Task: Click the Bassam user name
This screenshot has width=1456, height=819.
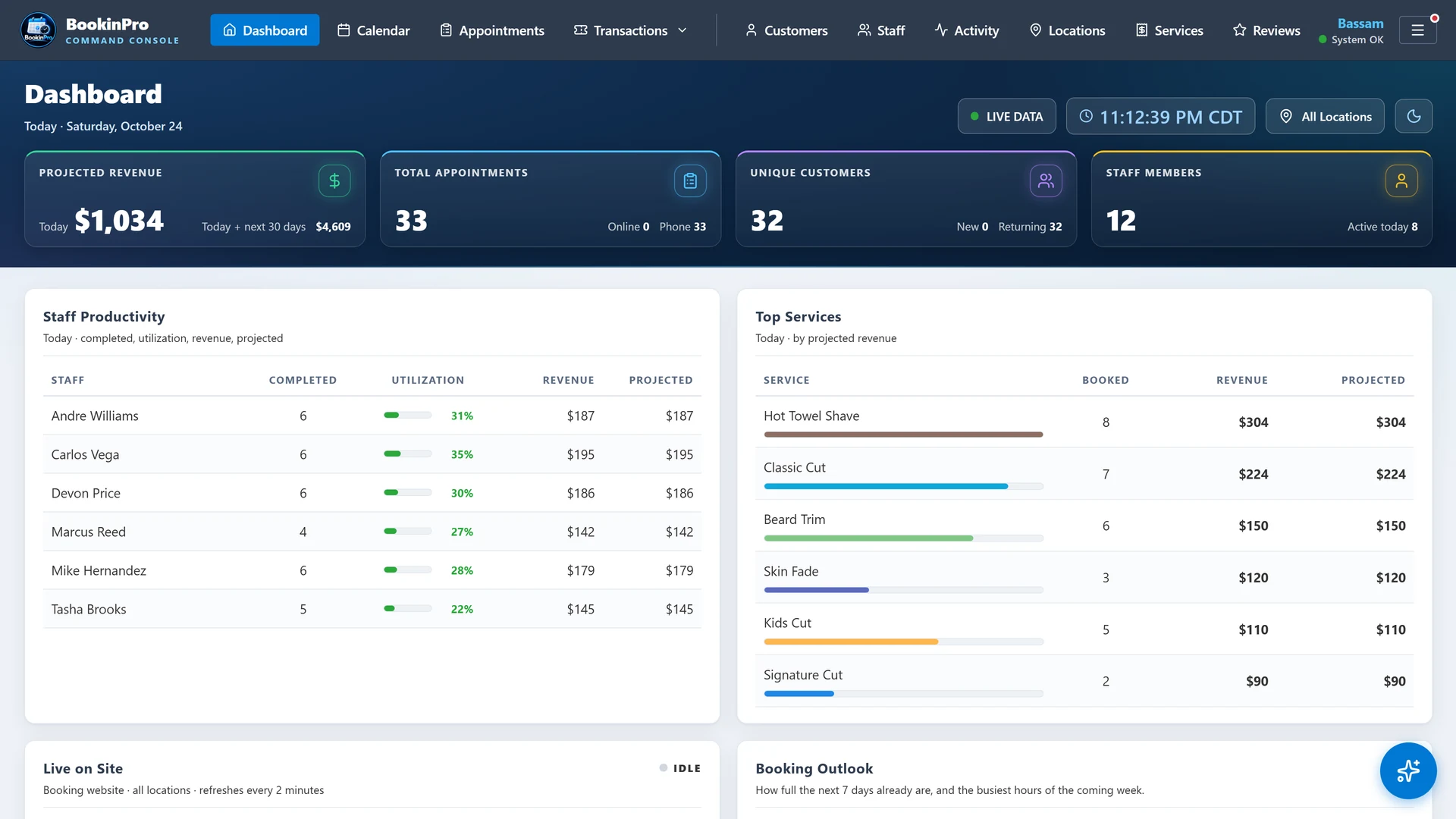Action: click(x=1360, y=24)
